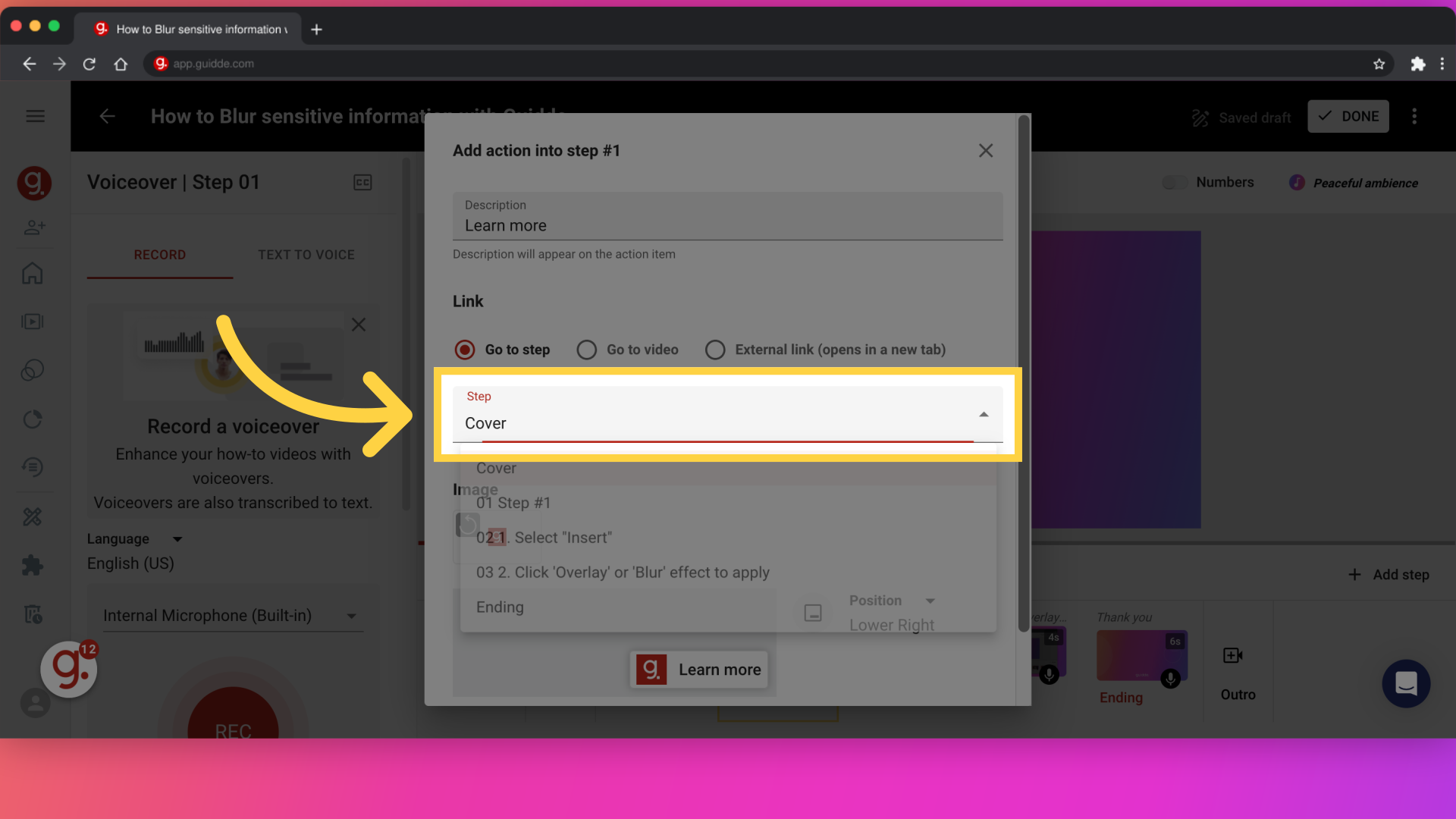Select 'Go to video' radio button
The width and height of the screenshot is (1456, 819).
586,349
